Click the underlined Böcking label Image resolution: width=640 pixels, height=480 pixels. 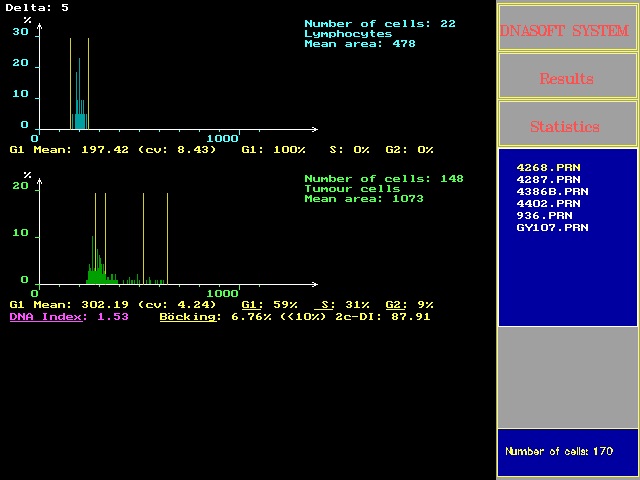[x=187, y=317]
